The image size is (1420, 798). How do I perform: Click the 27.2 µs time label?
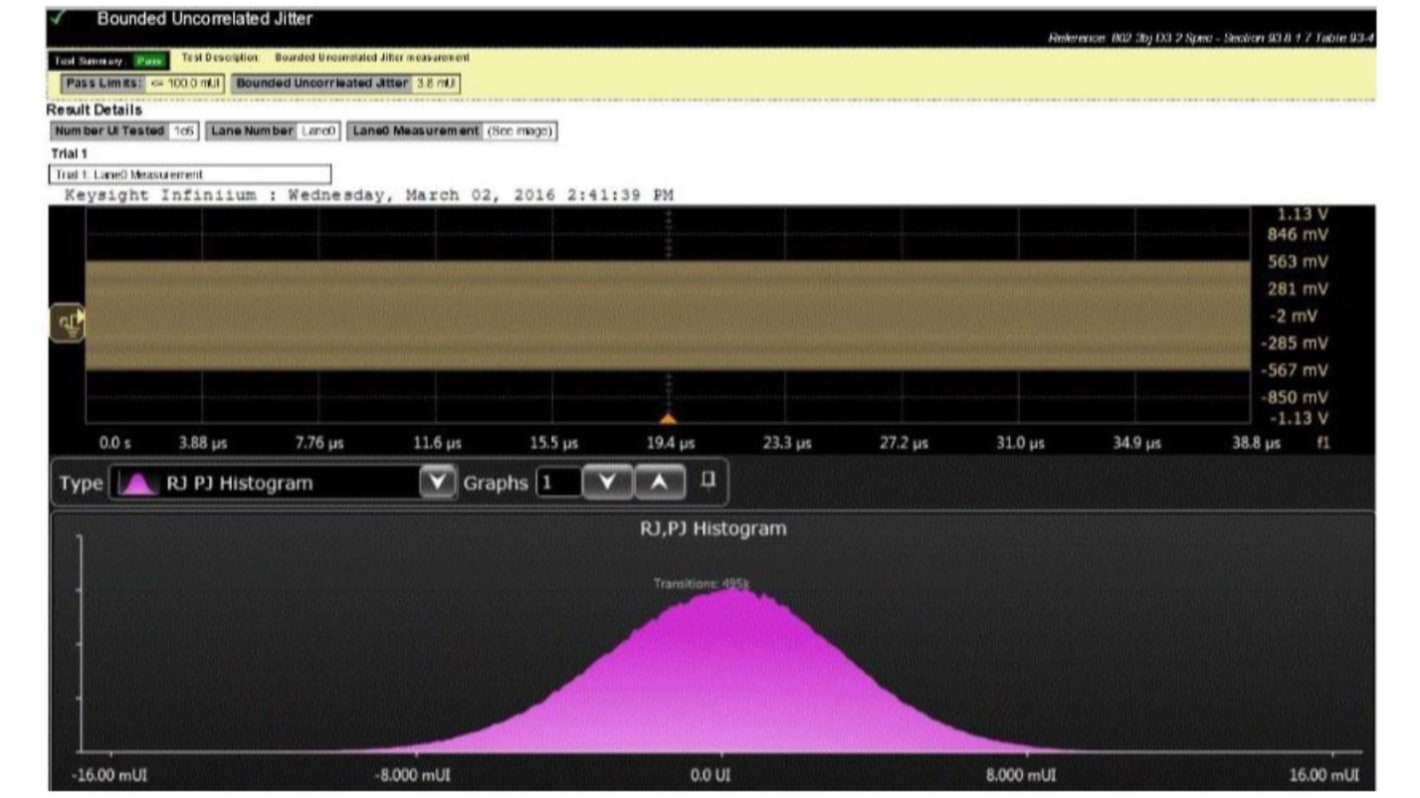[x=904, y=442]
